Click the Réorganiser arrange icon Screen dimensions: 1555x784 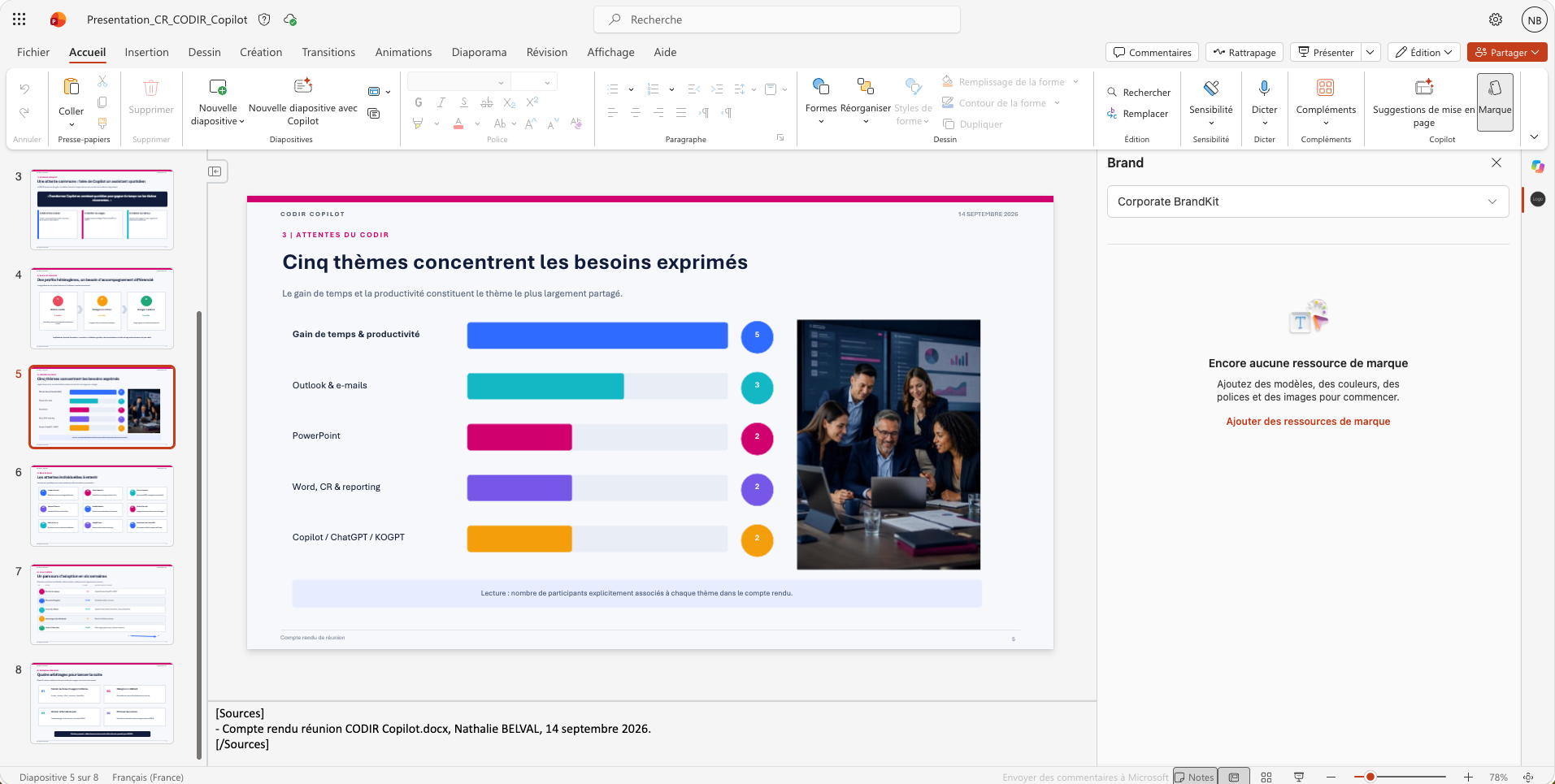click(x=866, y=86)
